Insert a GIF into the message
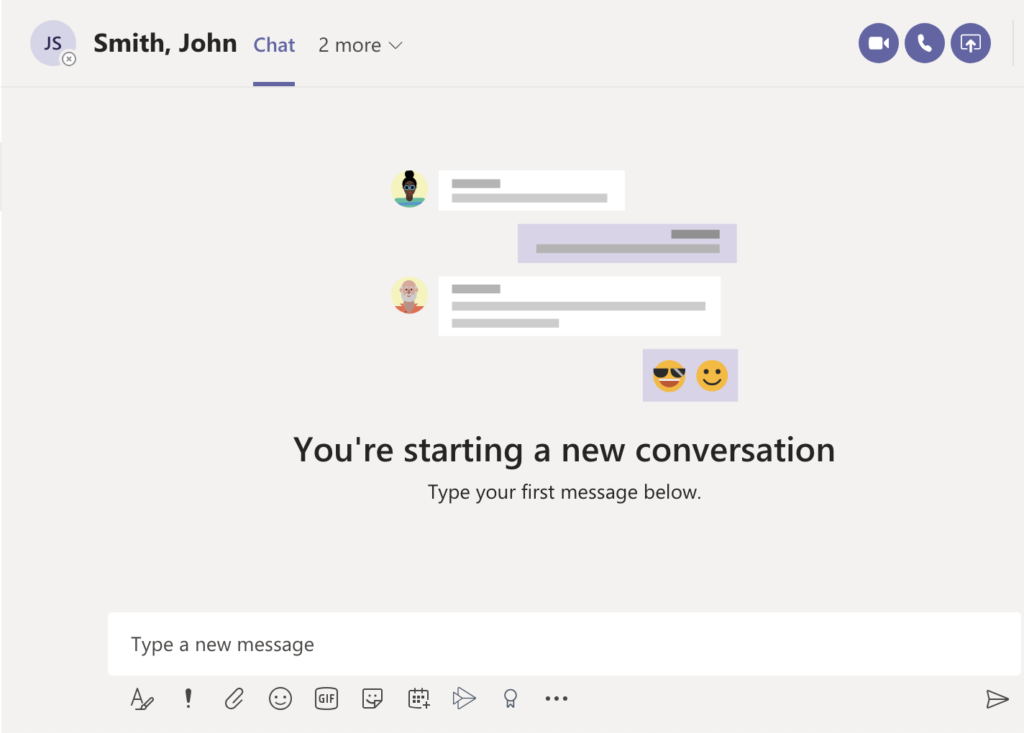 coord(326,698)
